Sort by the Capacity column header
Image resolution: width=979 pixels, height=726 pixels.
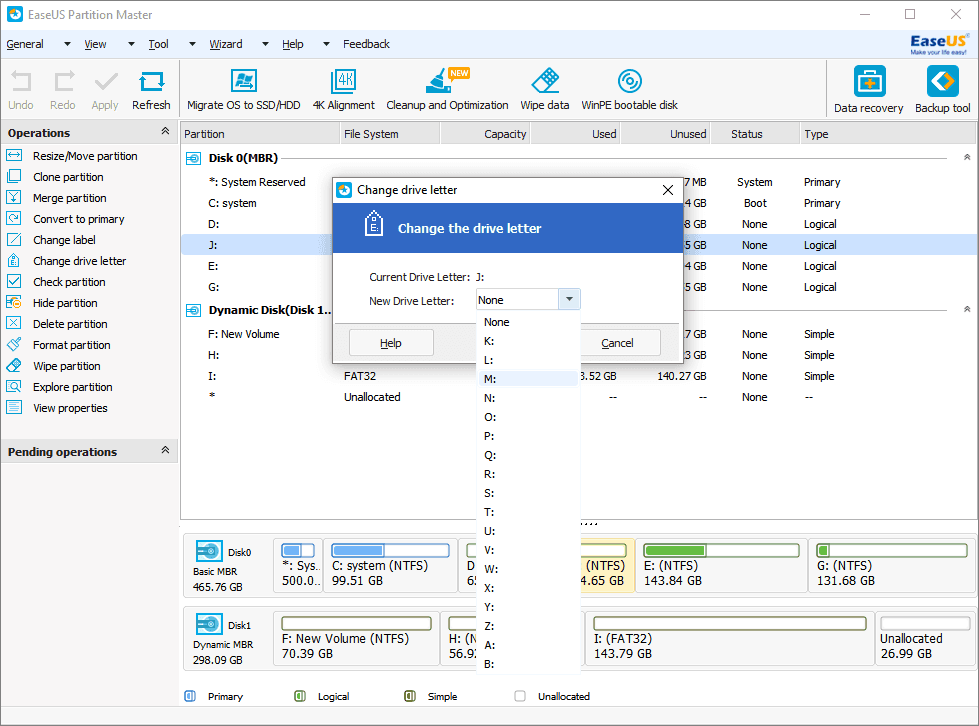485,134
